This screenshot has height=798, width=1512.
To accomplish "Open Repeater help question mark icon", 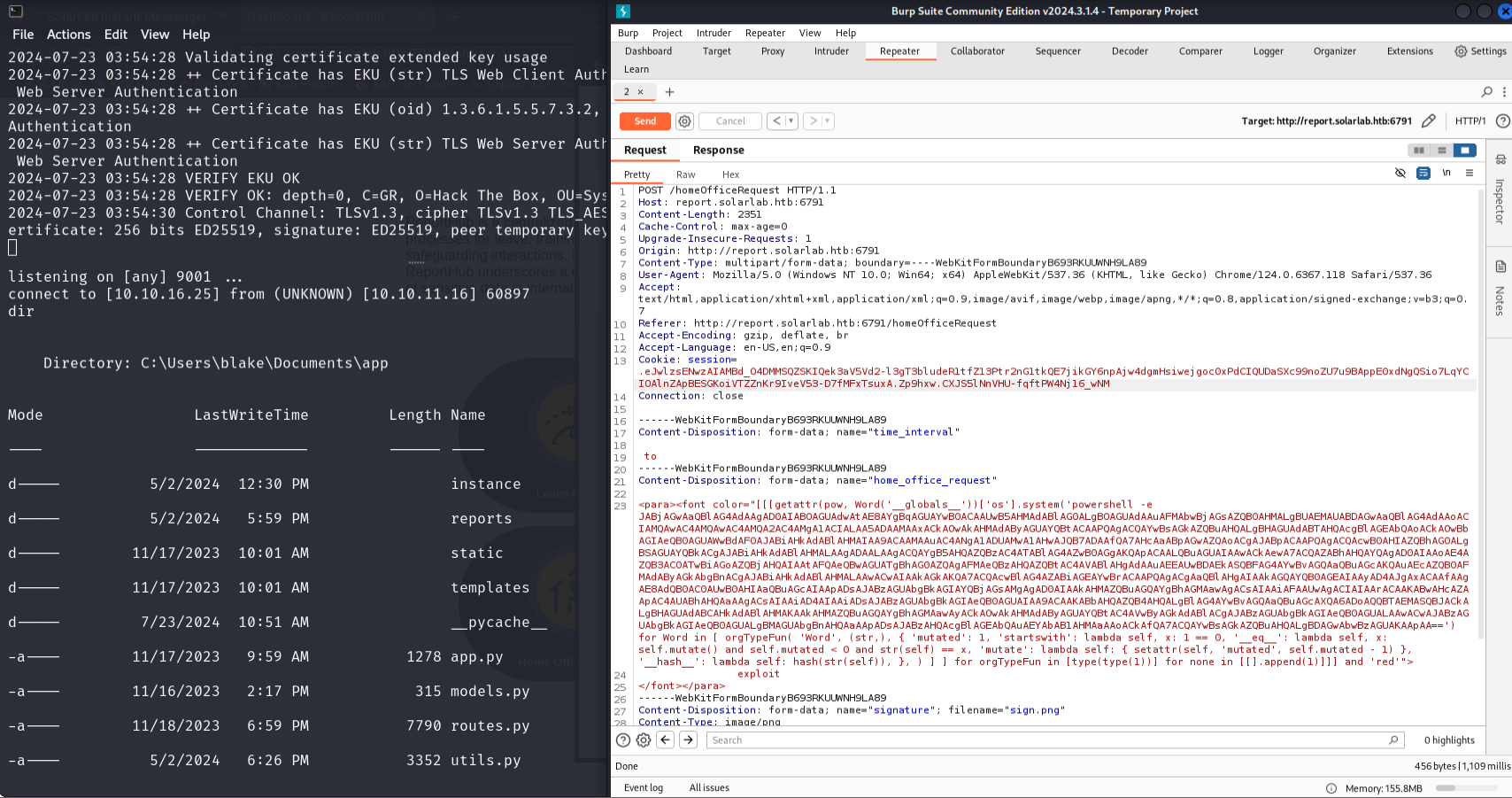I will coord(1502,121).
